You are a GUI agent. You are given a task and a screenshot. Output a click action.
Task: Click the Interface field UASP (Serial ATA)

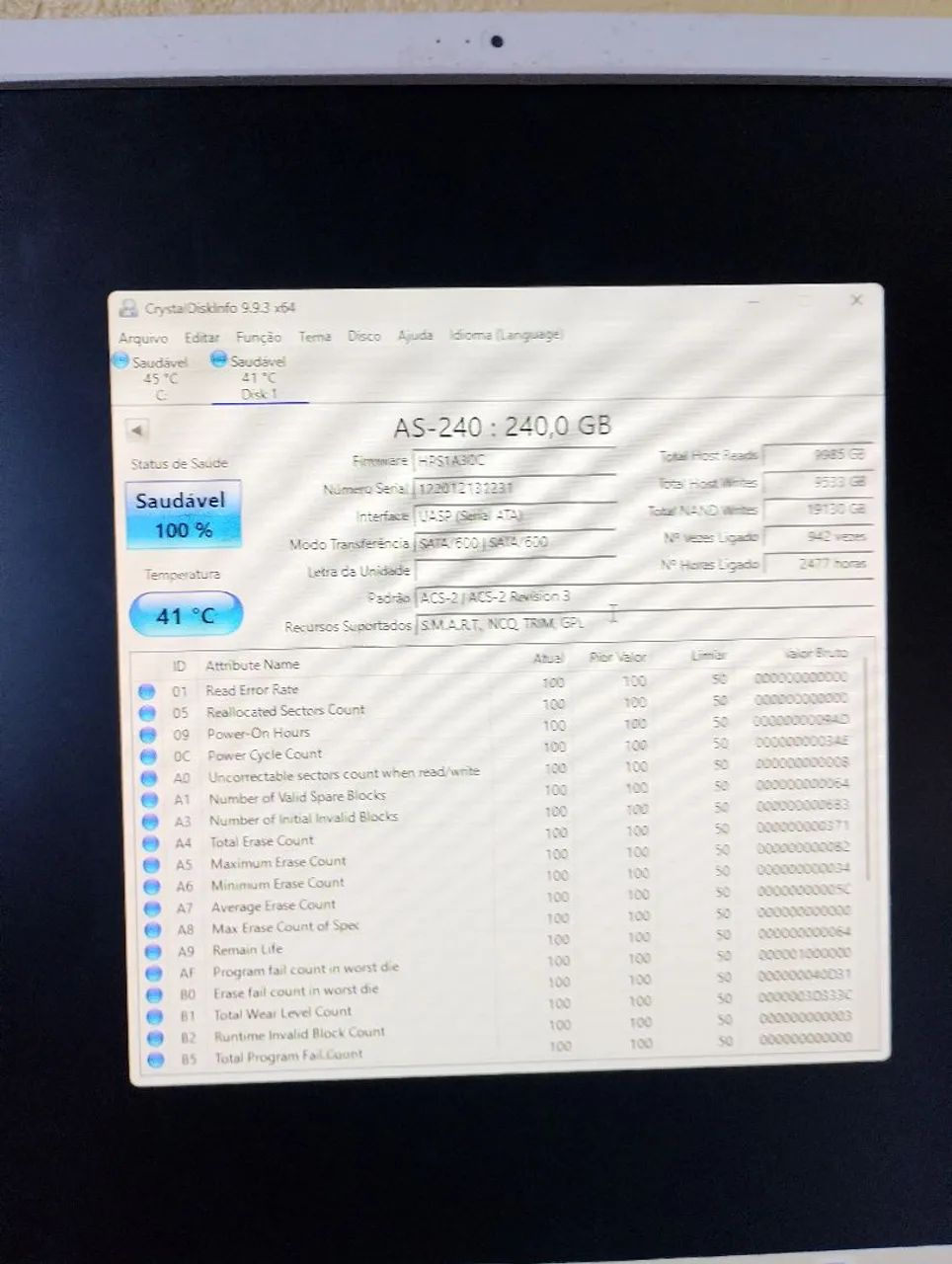(x=514, y=514)
